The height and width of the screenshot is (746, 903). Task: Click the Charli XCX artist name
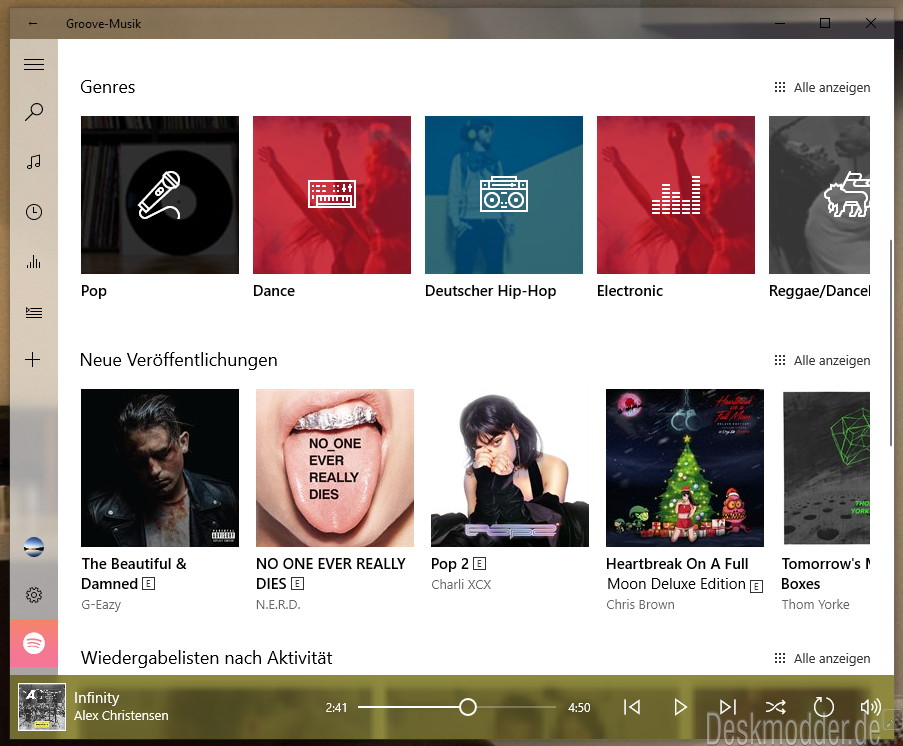[x=461, y=584]
